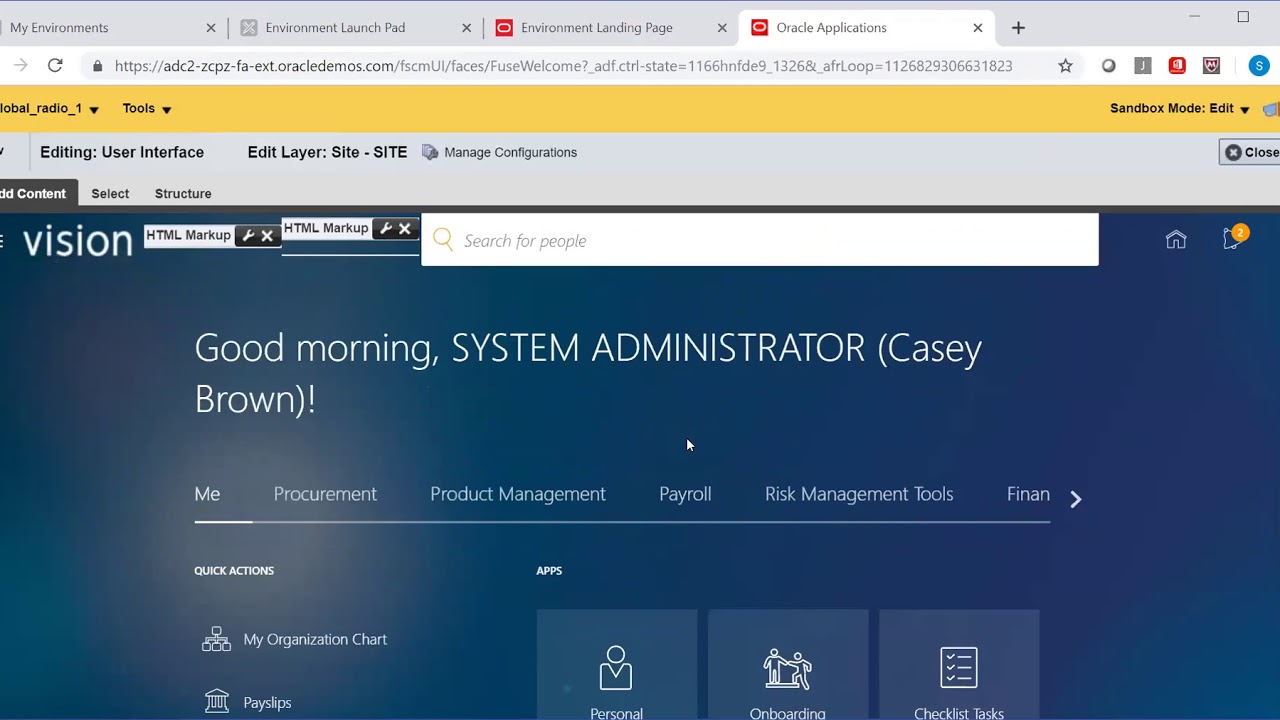This screenshot has width=1280, height=720.
Task: Click the vision logo
Action: tap(77, 241)
